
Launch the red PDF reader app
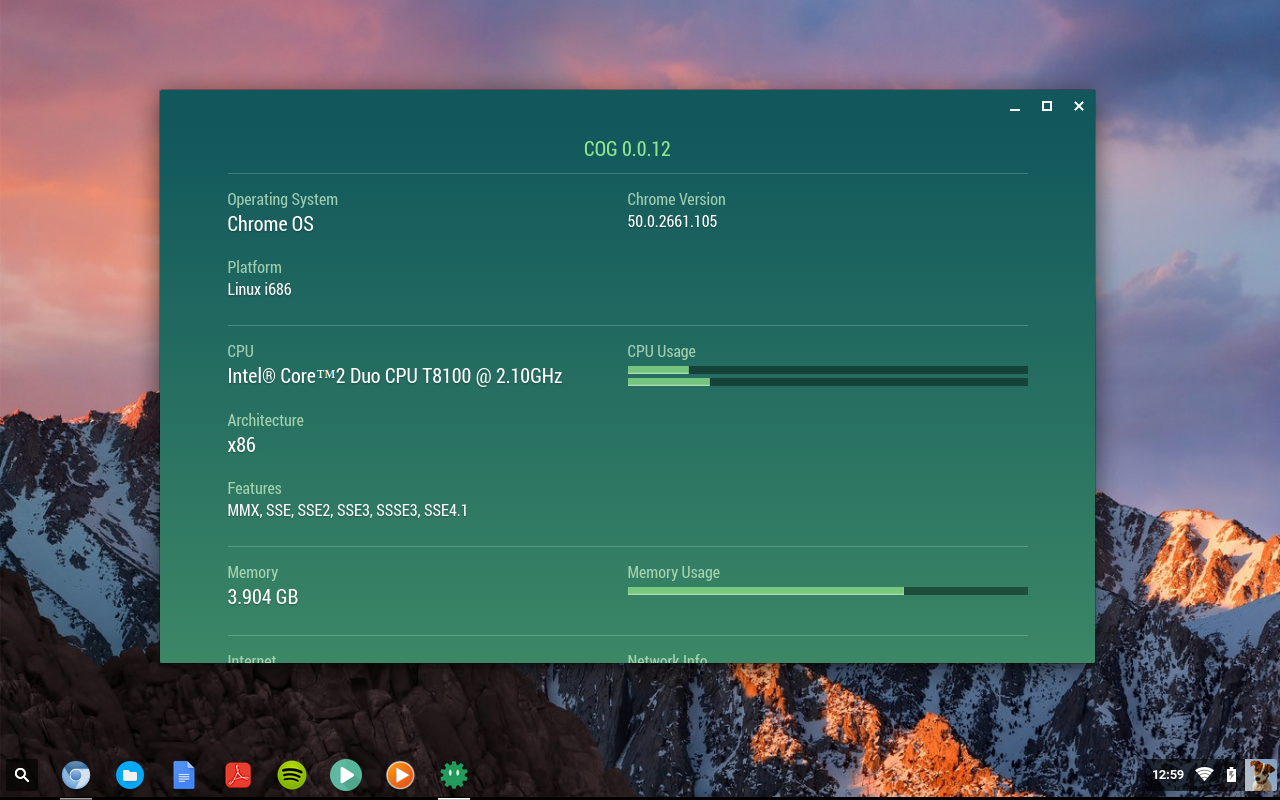pos(238,775)
